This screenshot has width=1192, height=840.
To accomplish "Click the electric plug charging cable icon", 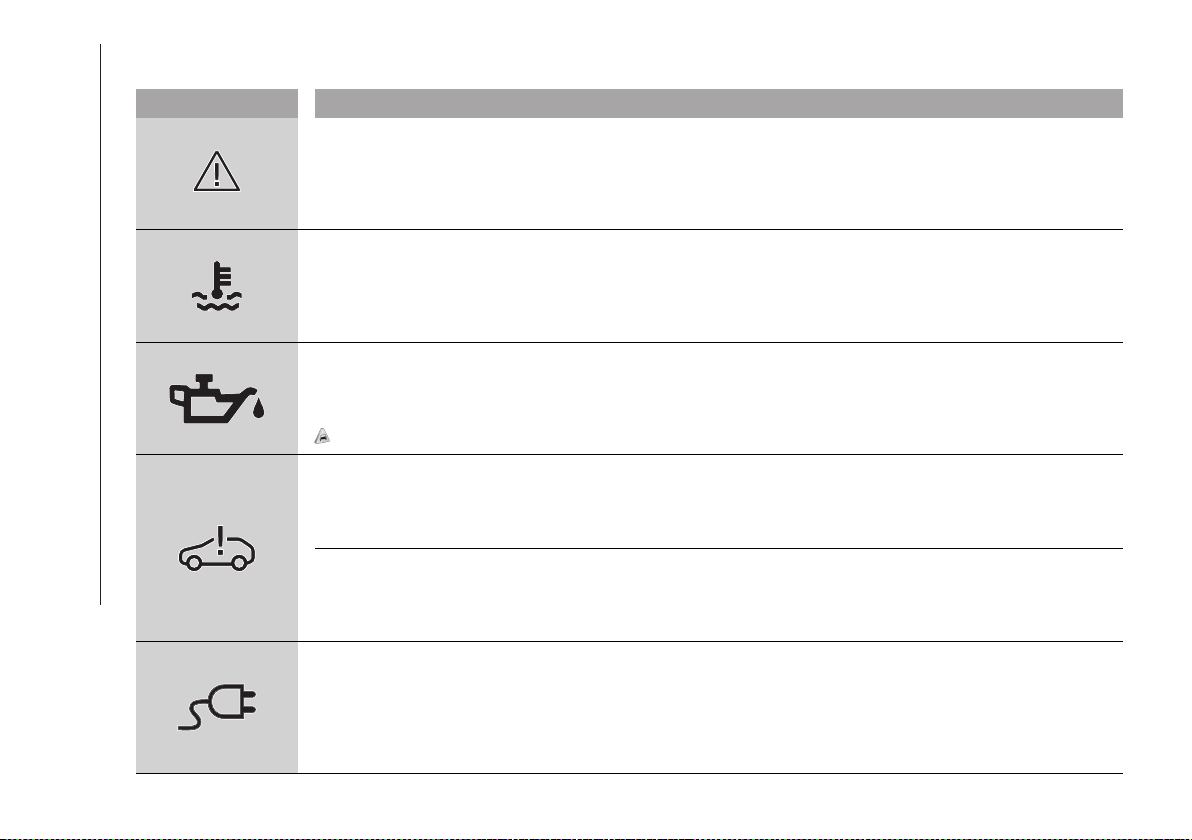I will pyautogui.click(x=217, y=707).
